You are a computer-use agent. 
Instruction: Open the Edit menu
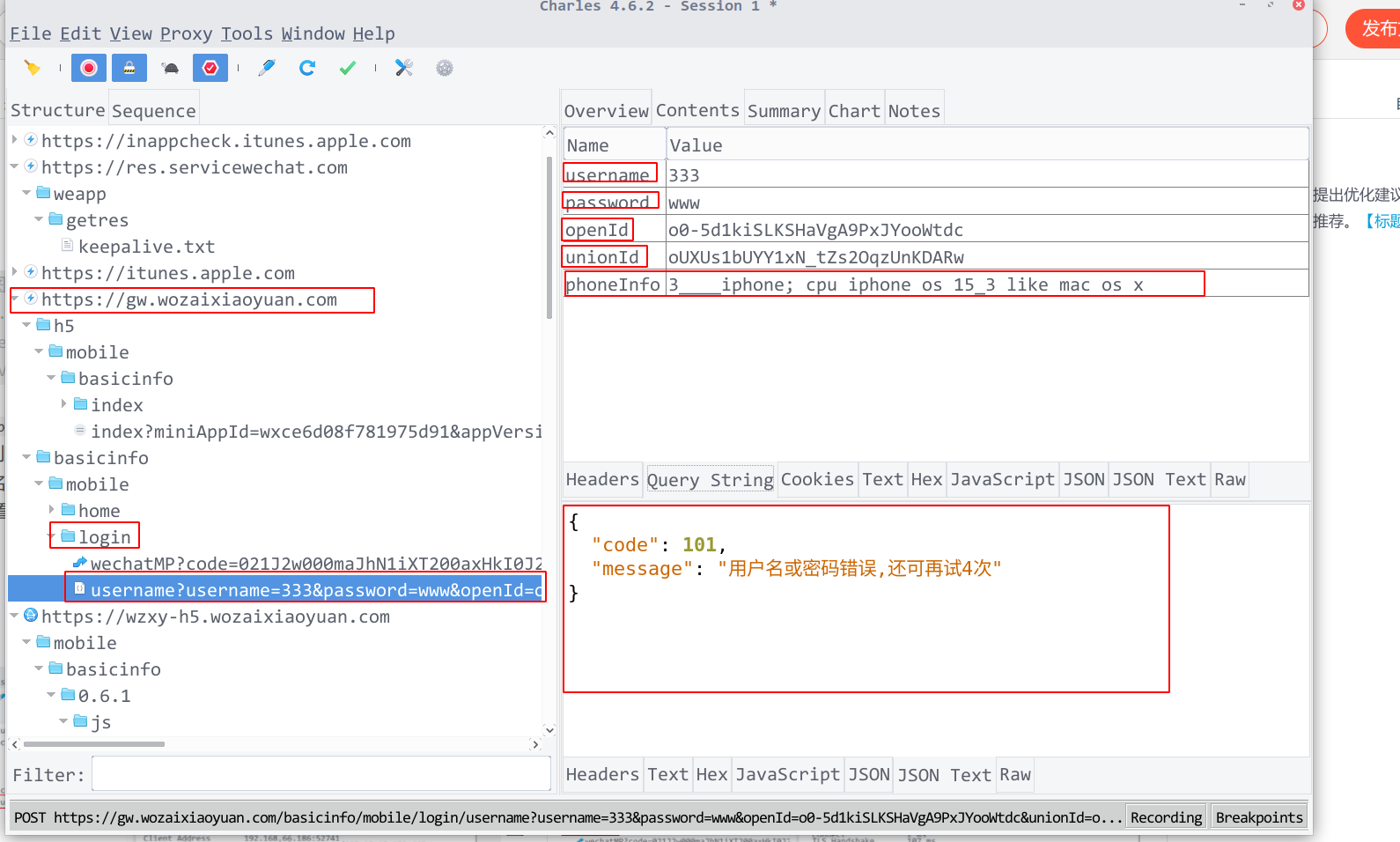[81, 33]
